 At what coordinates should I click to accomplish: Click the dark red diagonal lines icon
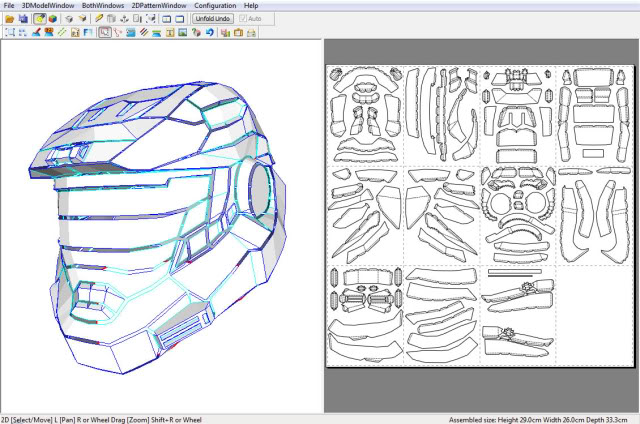144,32
